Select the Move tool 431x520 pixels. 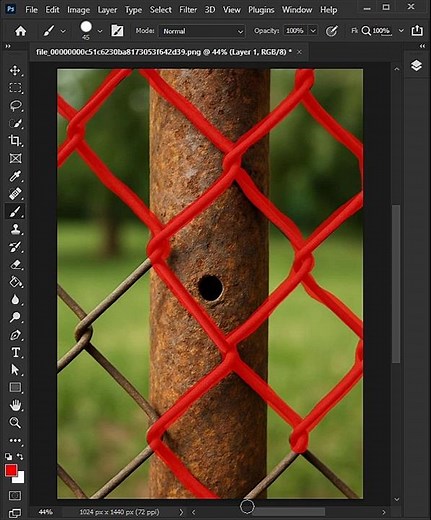point(15,70)
